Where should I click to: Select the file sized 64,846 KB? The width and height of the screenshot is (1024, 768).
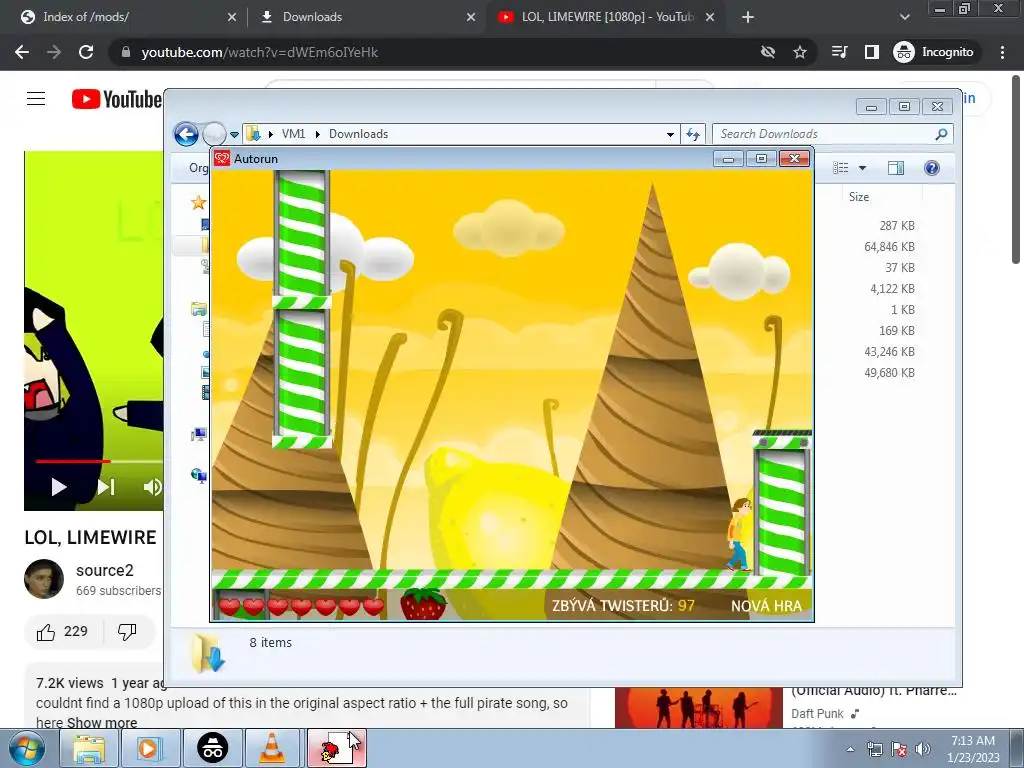click(x=889, y=247)
